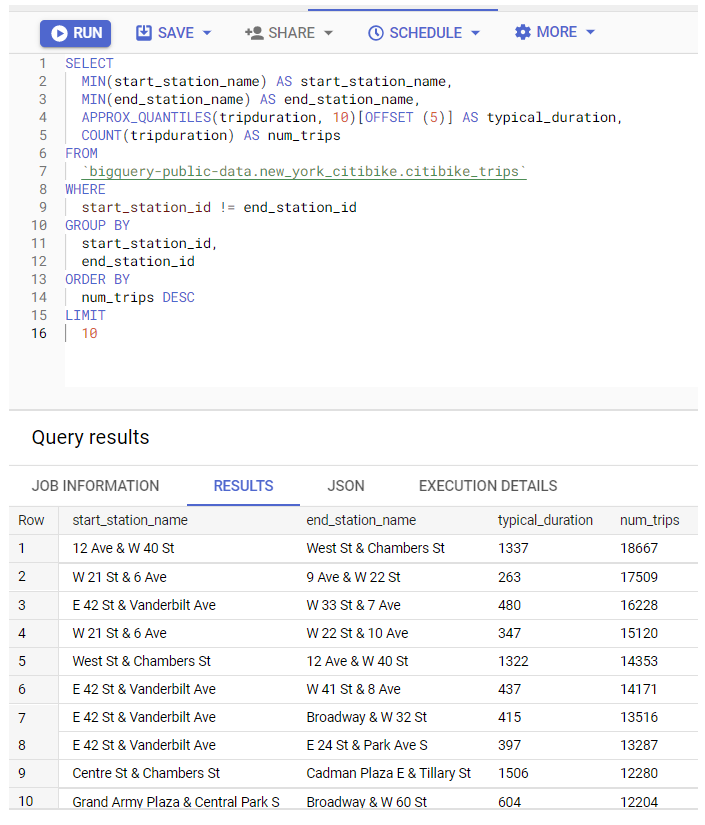Viewport: 705px width, 825px height.
Task: Click the duration value 480
Action: click(509, 605)
